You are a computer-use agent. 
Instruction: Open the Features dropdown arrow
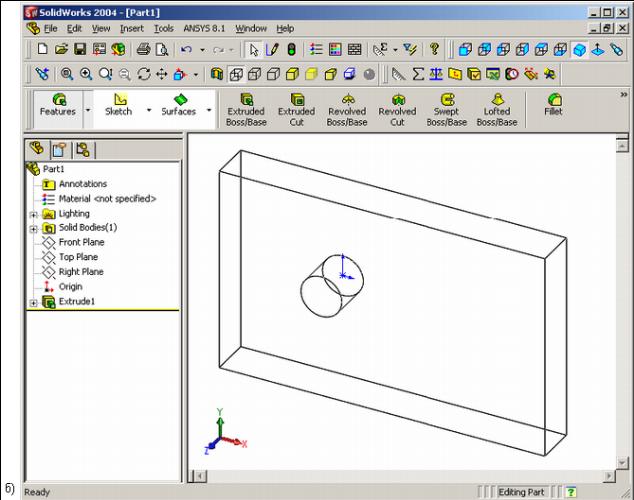(x=88, y=110)
